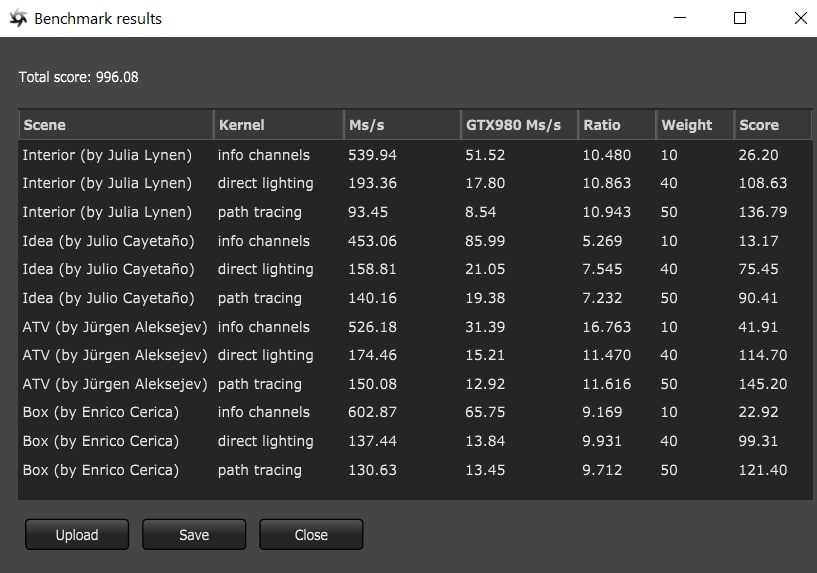Image resolution: width=817 pixels, height=573 pixels.
Task: Click Ms/s value 93.45
Action: 368,212
